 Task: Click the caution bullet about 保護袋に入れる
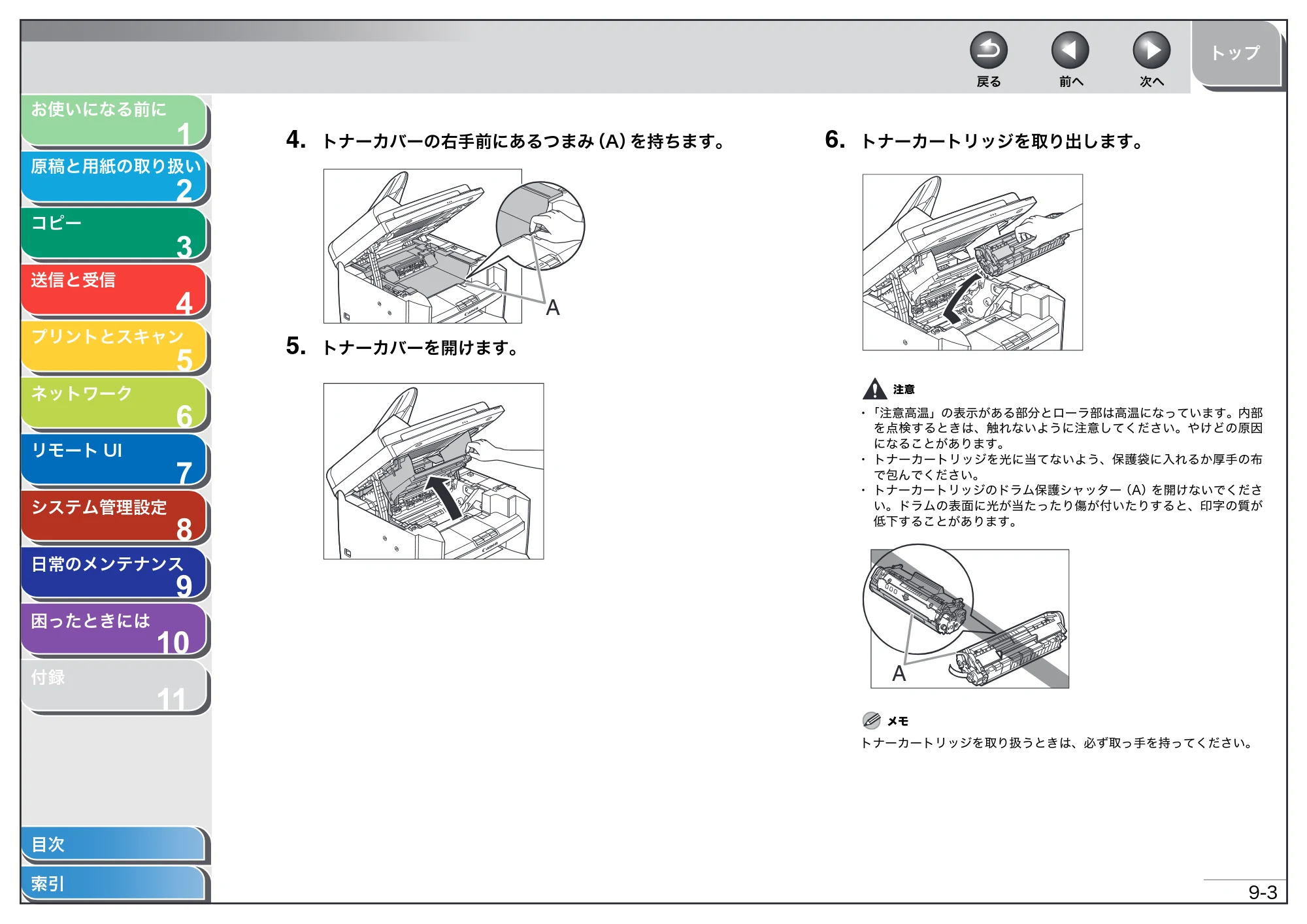pos(1063,467)
